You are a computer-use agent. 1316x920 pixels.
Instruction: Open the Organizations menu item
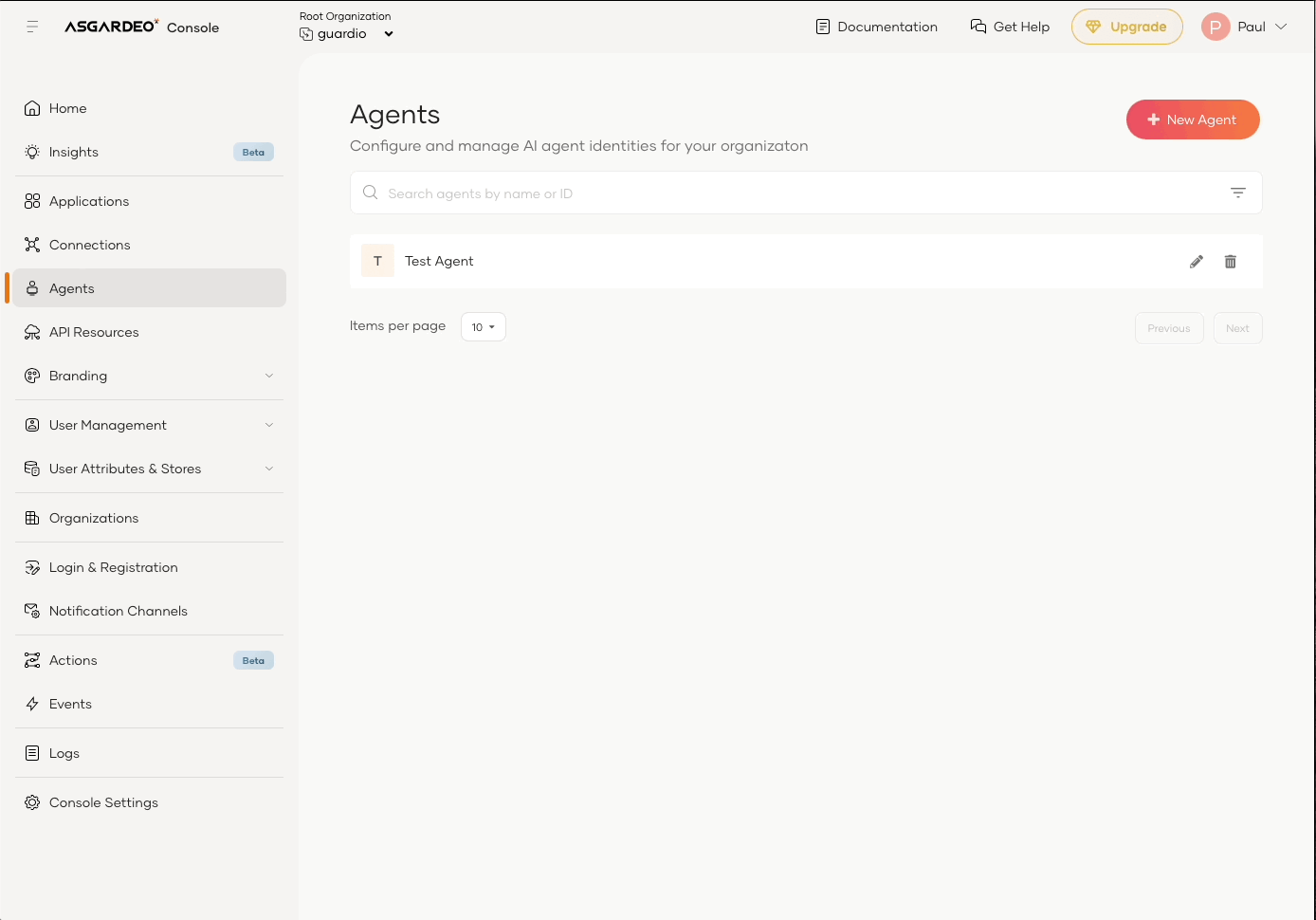(94, 518)
